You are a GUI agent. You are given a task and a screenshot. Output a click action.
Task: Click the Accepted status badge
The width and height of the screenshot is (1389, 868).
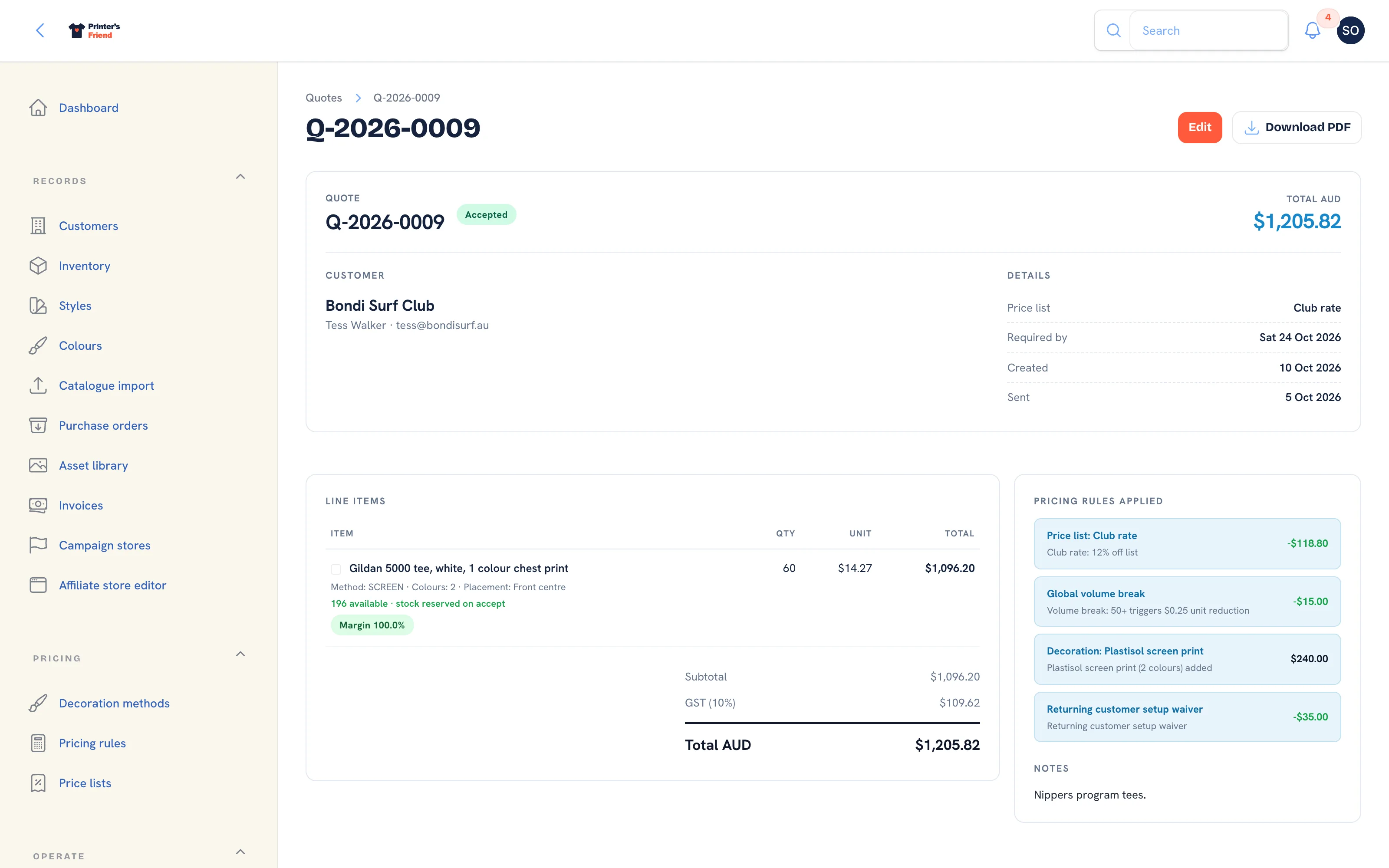click(x=486, y=215)
